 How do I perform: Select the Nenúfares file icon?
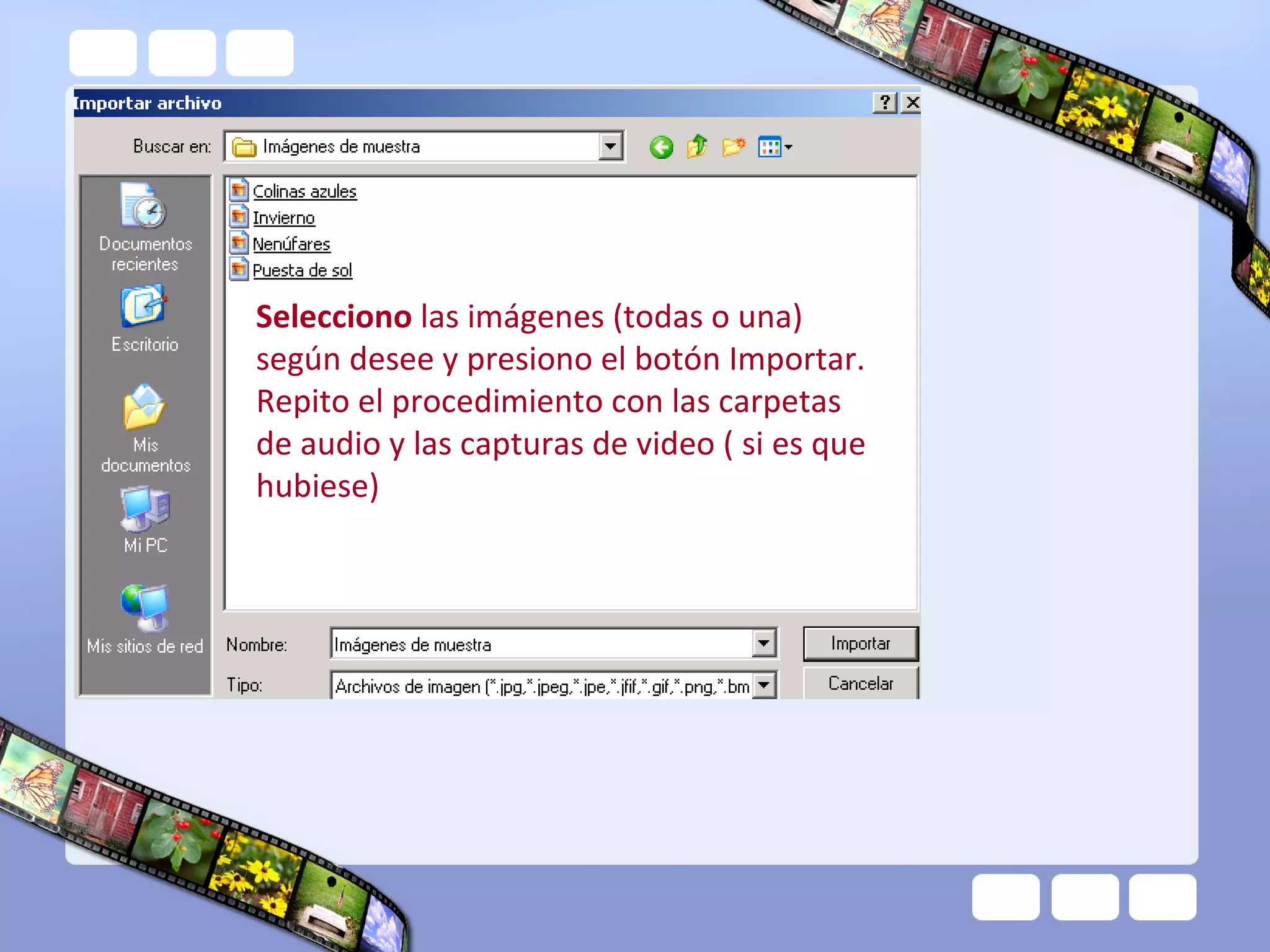tap(239, 243)
